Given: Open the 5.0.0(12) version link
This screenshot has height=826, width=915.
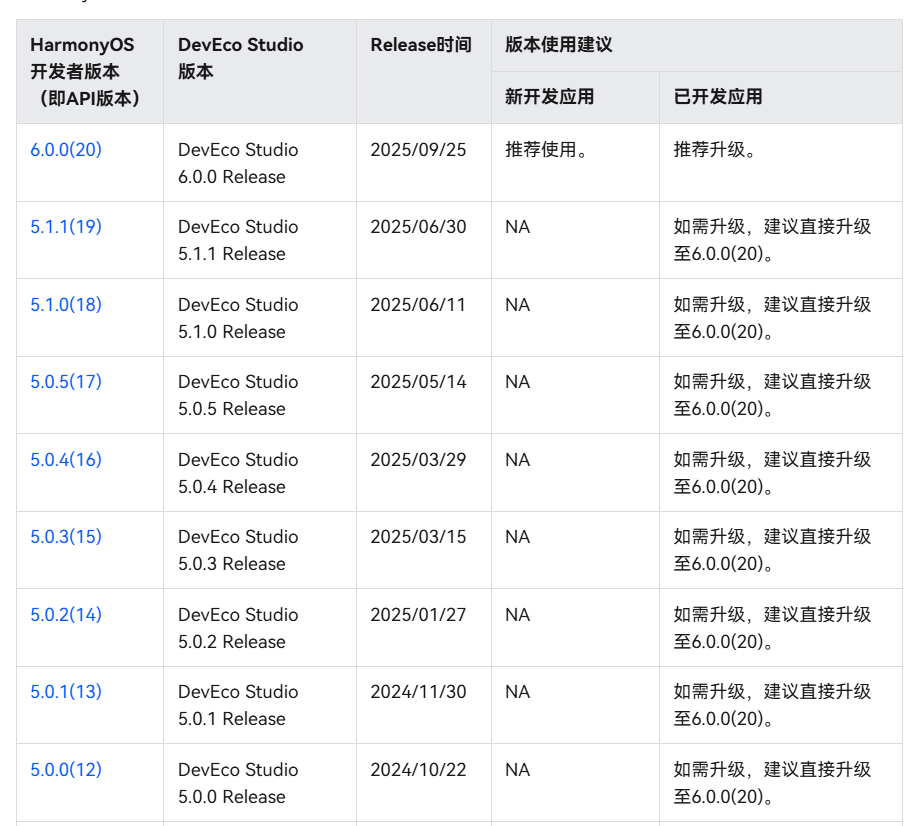Looking at the screenshot, I should 66,769.
